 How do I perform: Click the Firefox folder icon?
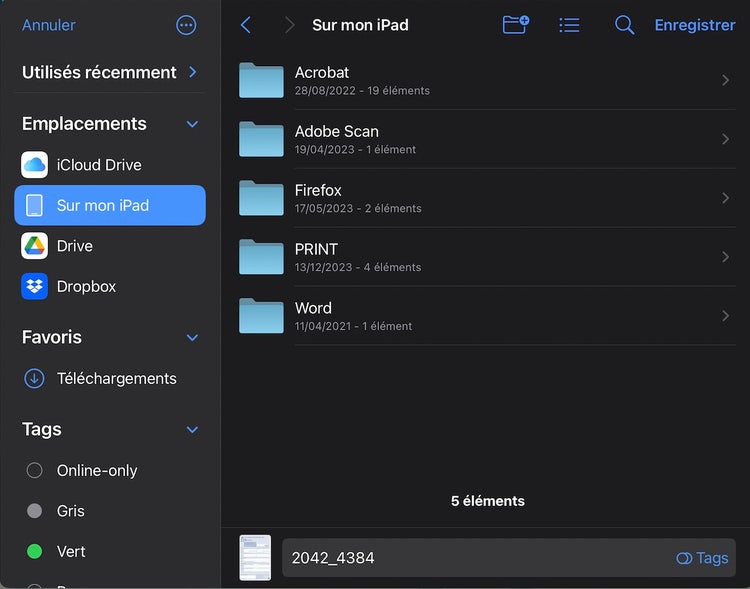(x=261, y=198)
